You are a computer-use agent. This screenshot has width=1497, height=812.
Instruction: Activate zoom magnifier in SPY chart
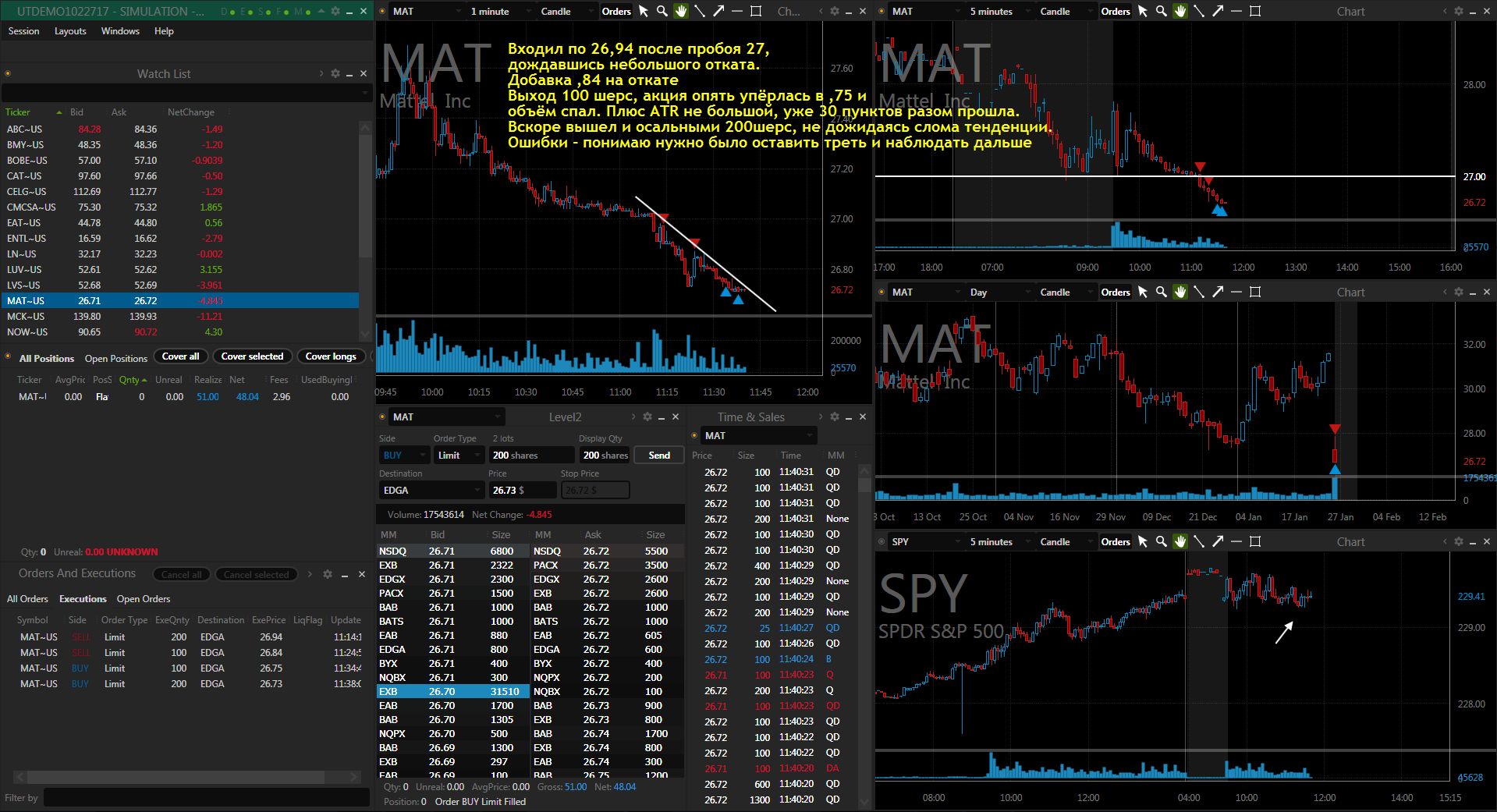click(1161, 541)
